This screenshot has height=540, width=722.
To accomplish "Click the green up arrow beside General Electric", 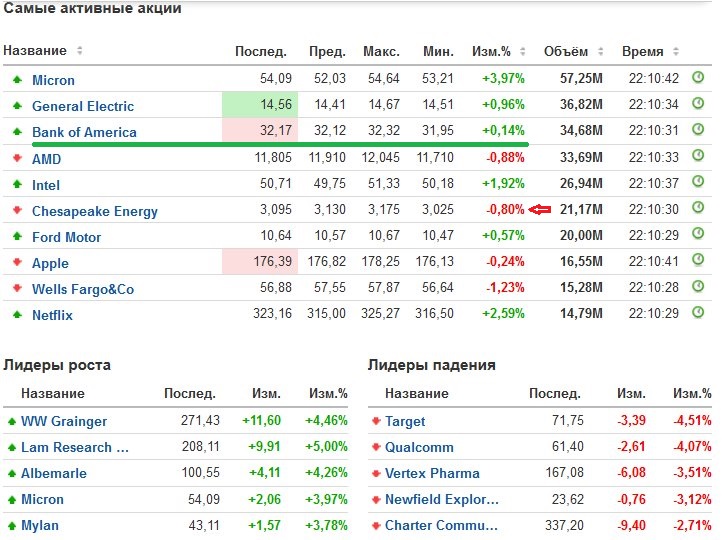I will (x=16, y=106).
